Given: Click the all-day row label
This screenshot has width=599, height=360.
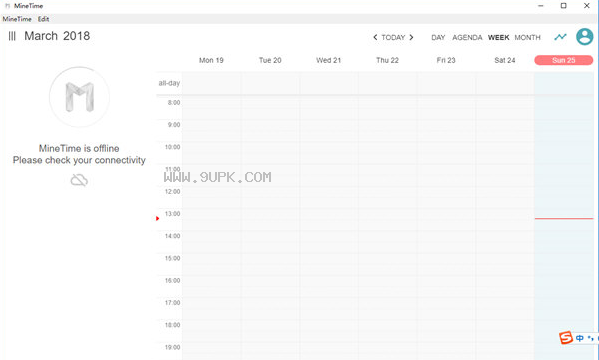Looking at the screenshot, I should tap(169, 83).
